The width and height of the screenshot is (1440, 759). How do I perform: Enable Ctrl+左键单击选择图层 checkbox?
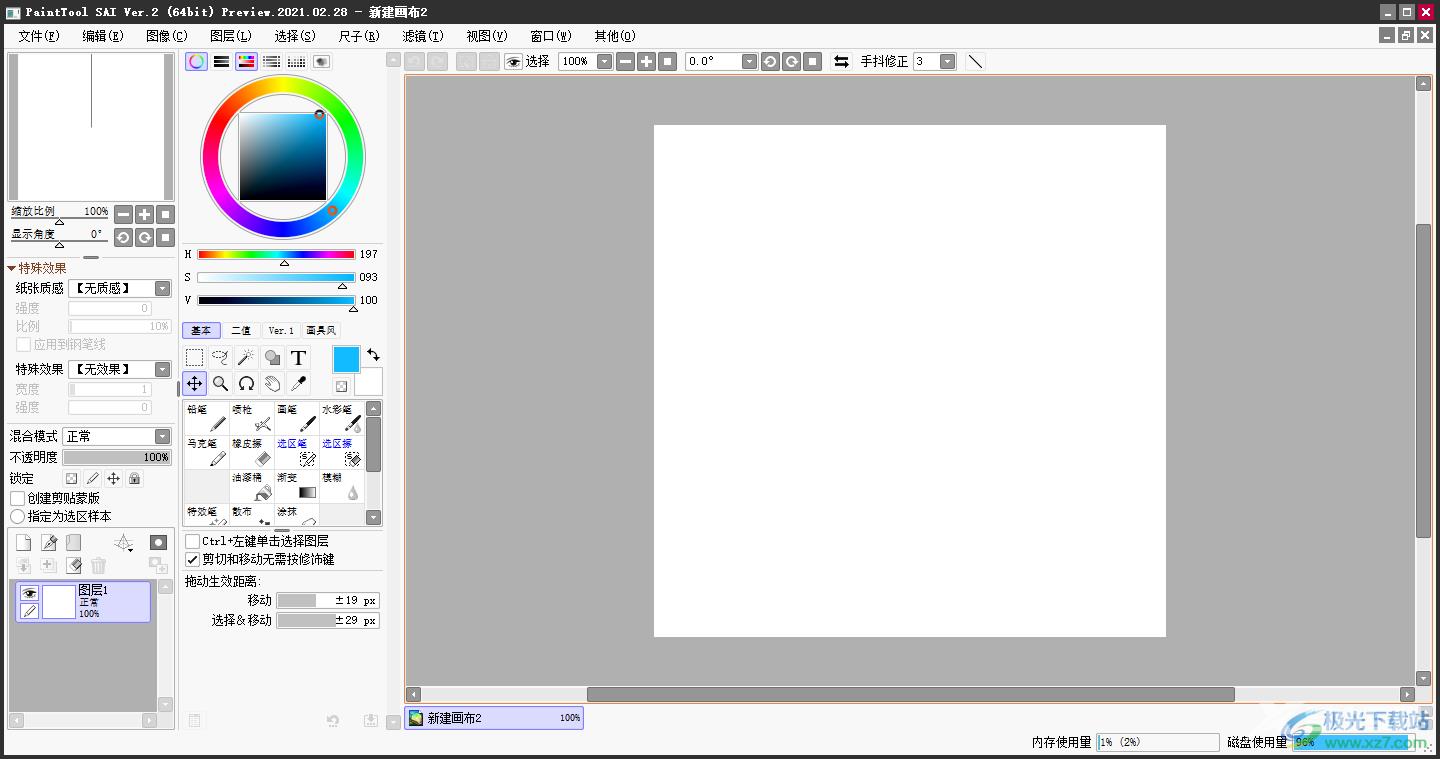tap(193, 541)
